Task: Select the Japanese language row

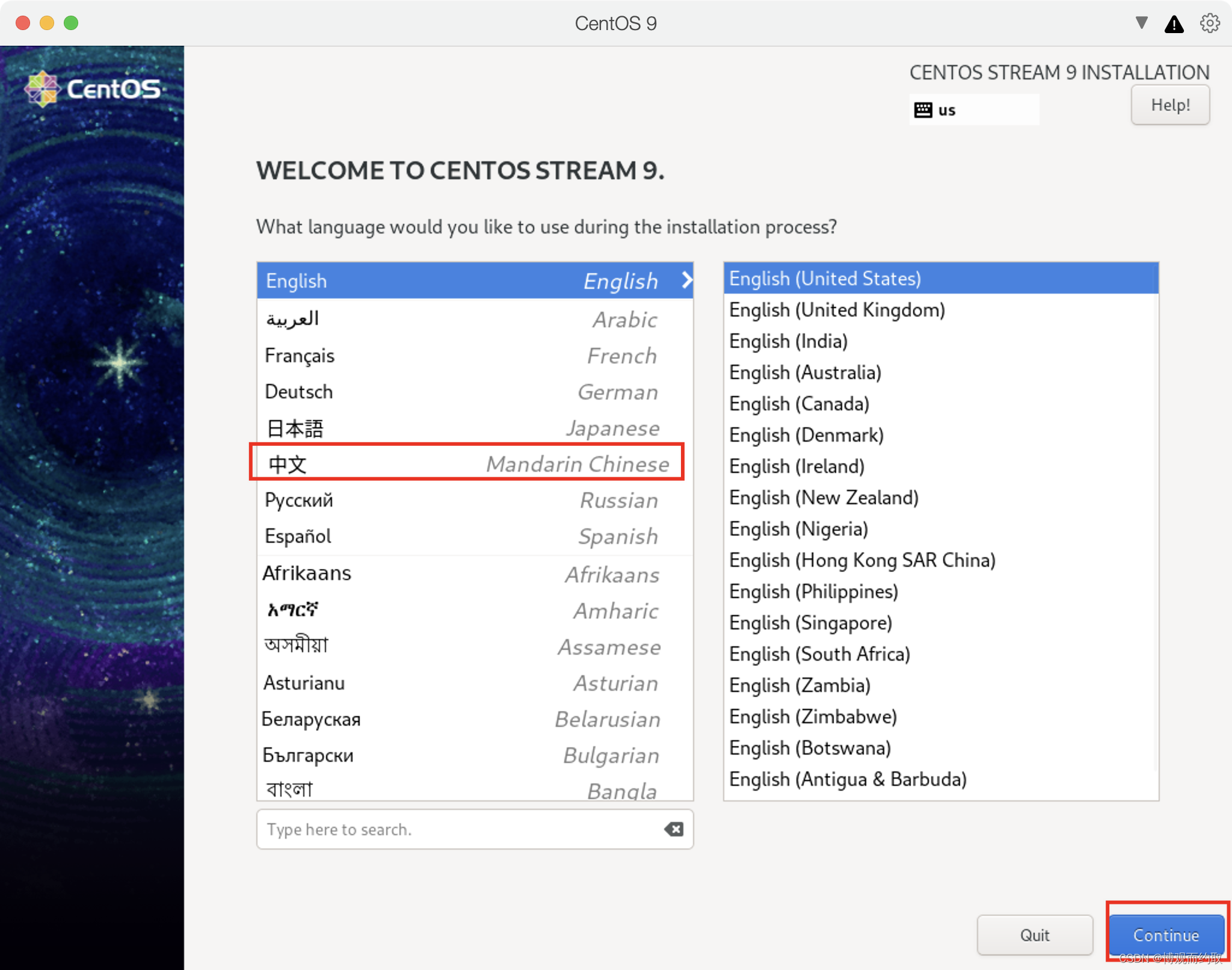Action: pyautogui.click(x=475, y=427)
